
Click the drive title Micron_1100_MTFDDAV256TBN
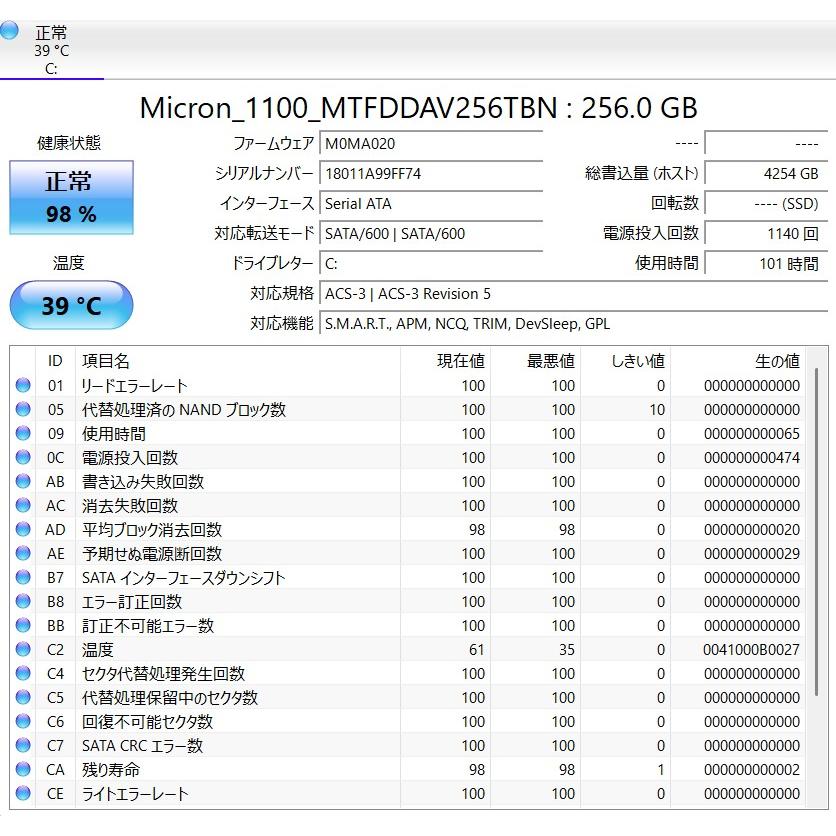click(349, 108)
